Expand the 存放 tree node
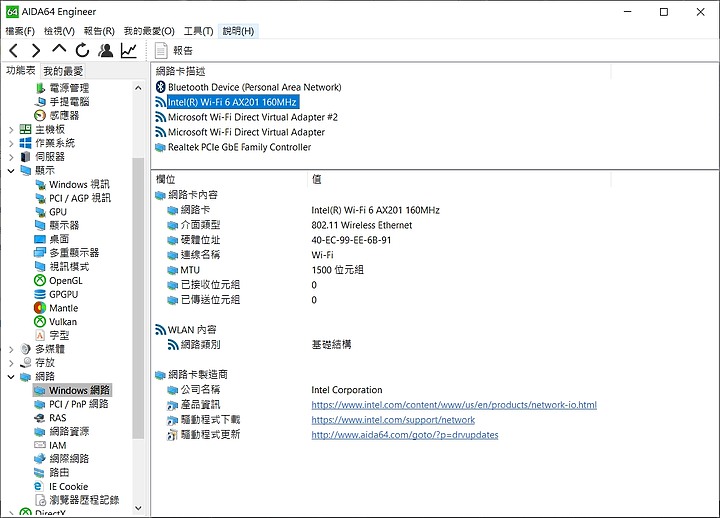Viewport: 720px width, 518px height. [11, 363]
